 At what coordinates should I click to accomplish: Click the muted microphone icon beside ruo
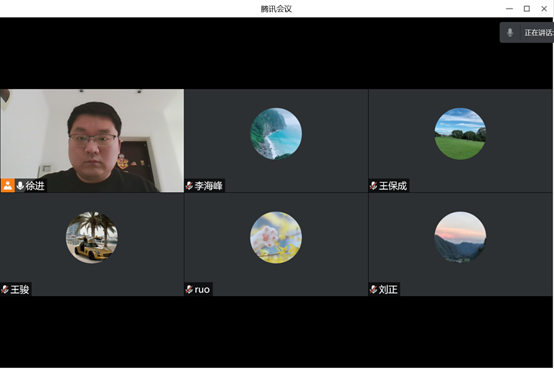pyautogui.click(x=189, y=289)
